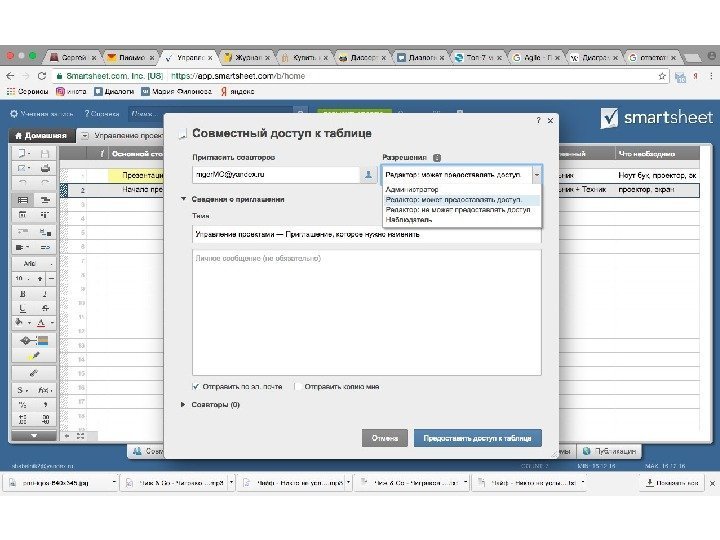
Task: Click the smartsheet logo
Action: tap(657, 118)
